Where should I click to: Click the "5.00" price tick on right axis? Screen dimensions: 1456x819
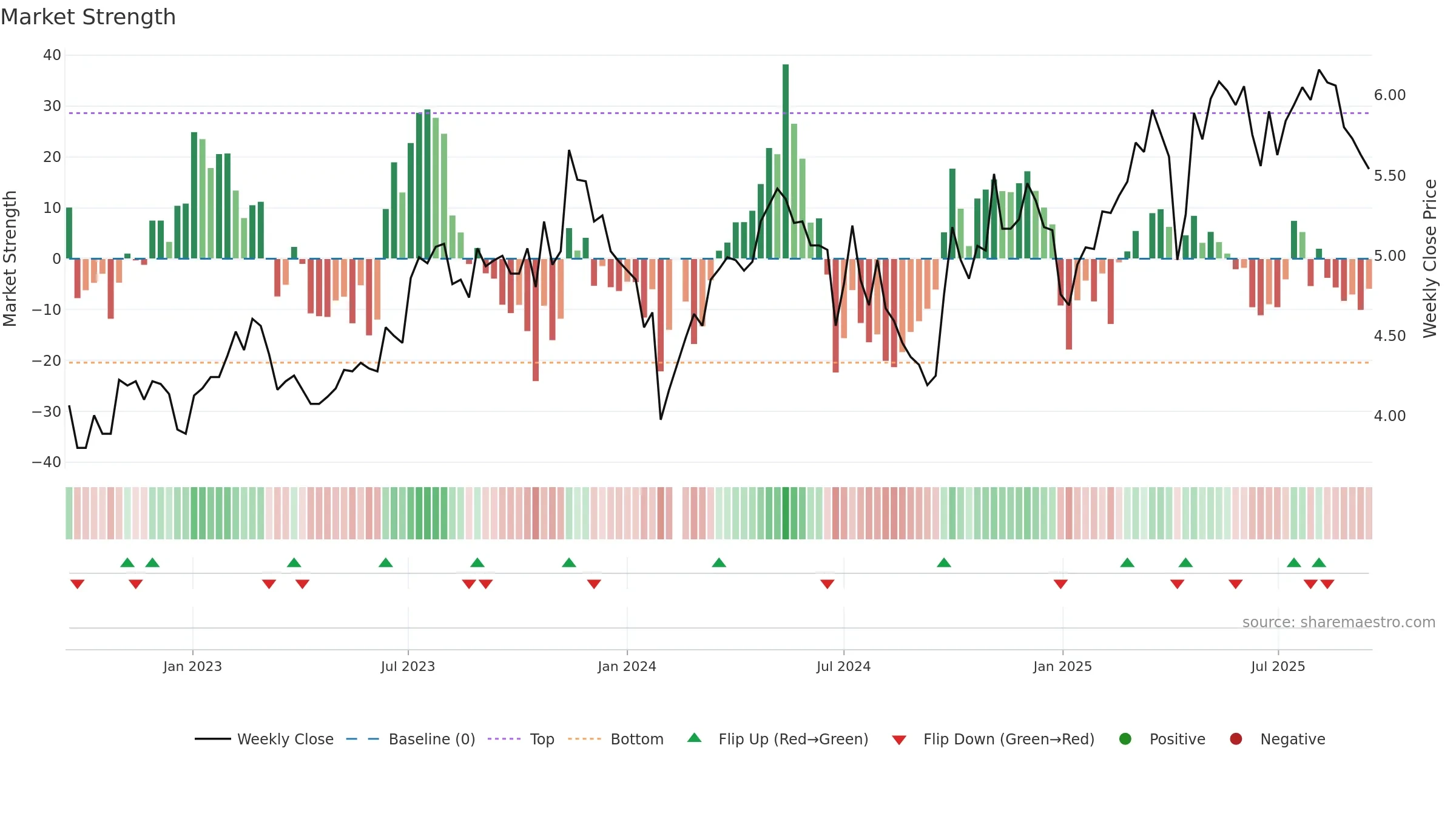1390,255
